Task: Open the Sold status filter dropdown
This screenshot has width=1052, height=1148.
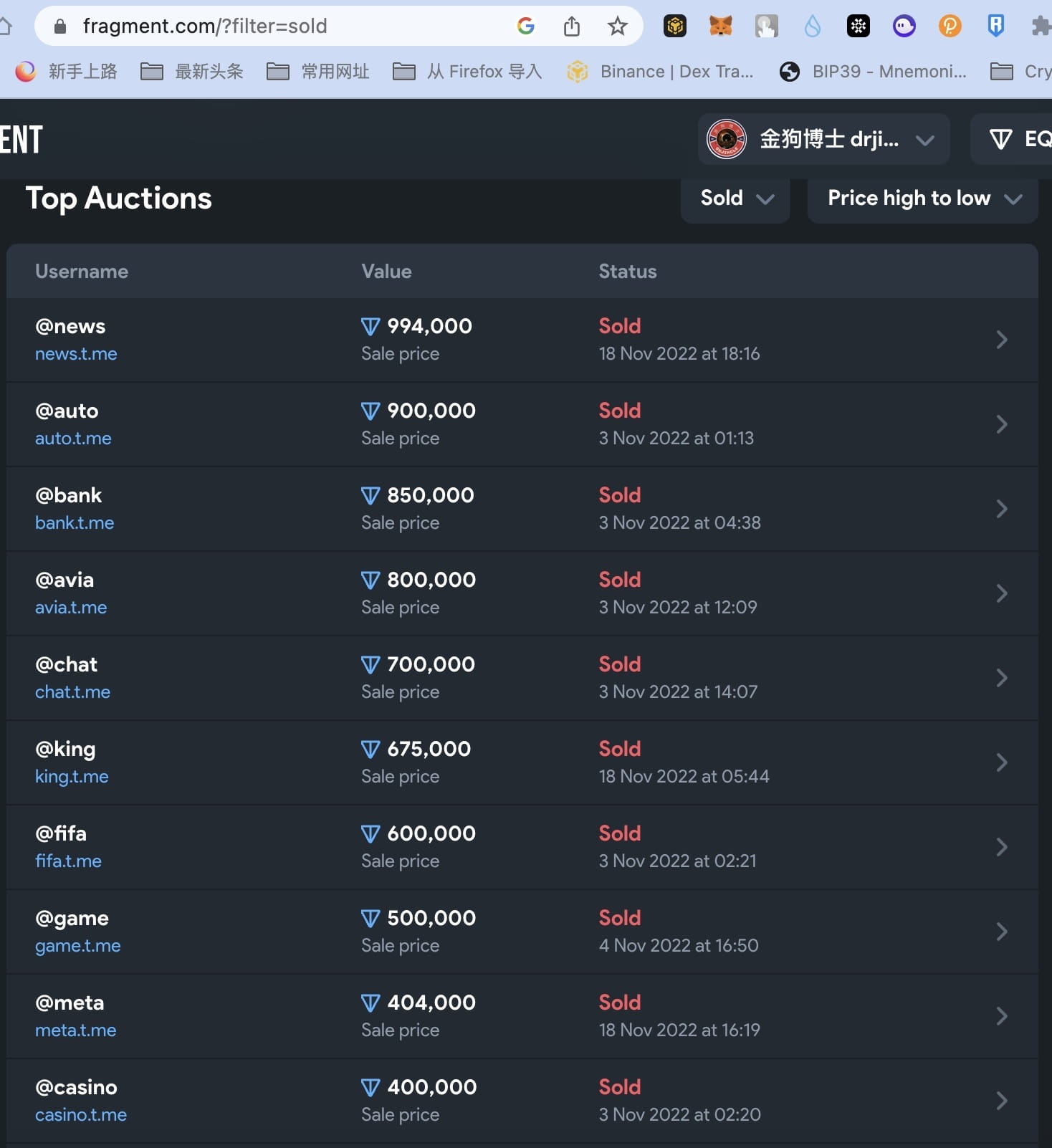Action: tap(735, 198)
